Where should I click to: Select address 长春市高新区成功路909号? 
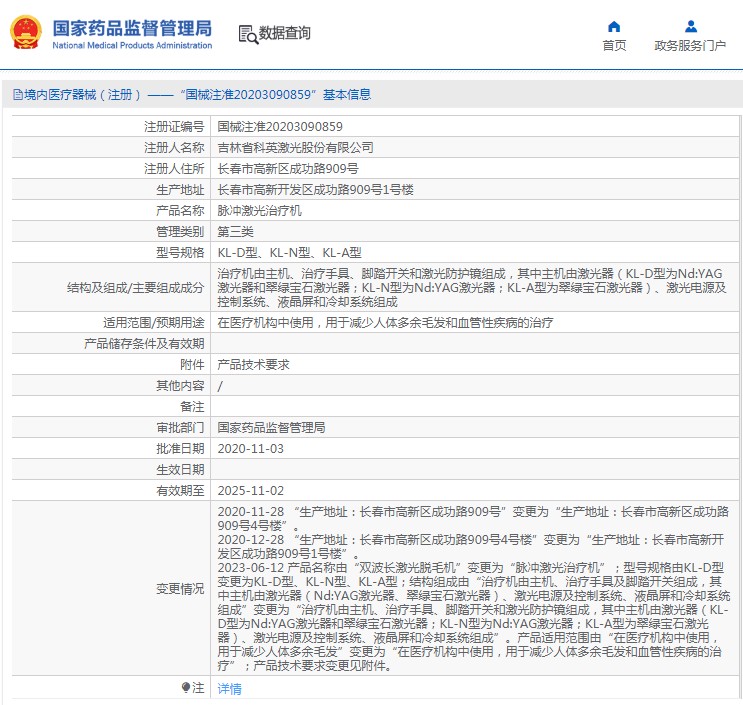point(288,168)
